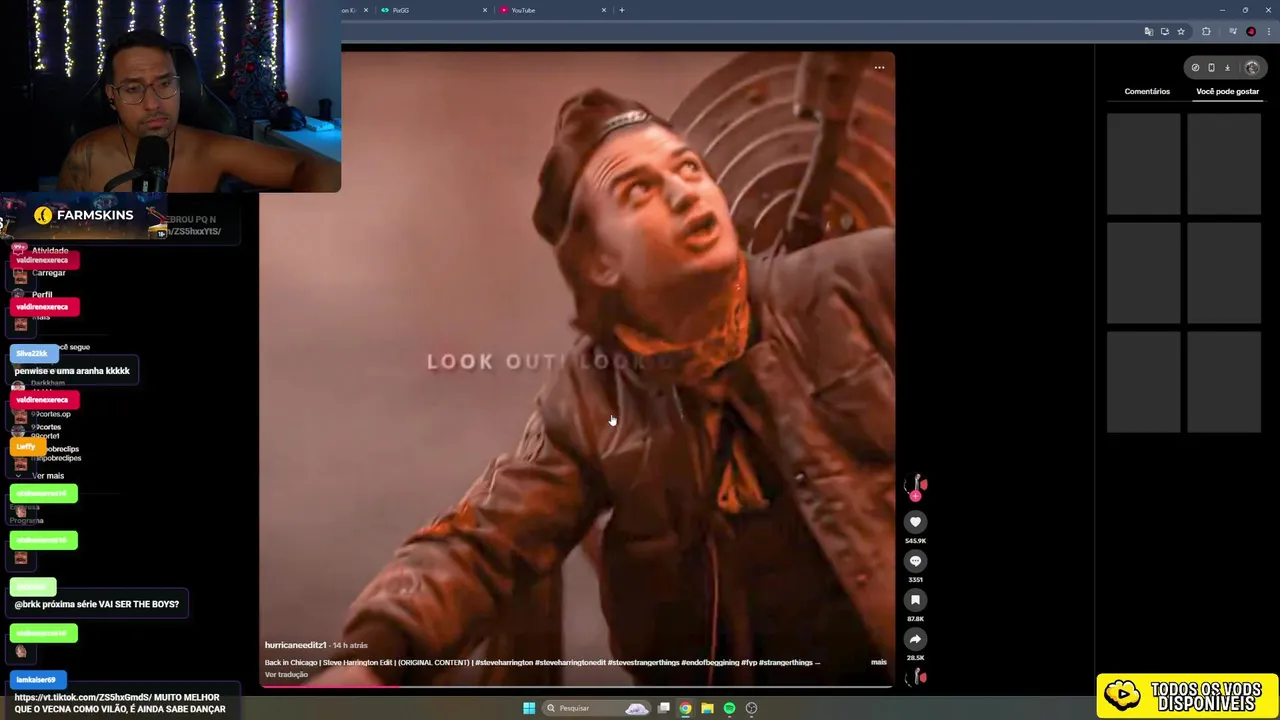Open the OBS icon in taskbar
The image size is (1280, 720).
[x=751, y=708]
